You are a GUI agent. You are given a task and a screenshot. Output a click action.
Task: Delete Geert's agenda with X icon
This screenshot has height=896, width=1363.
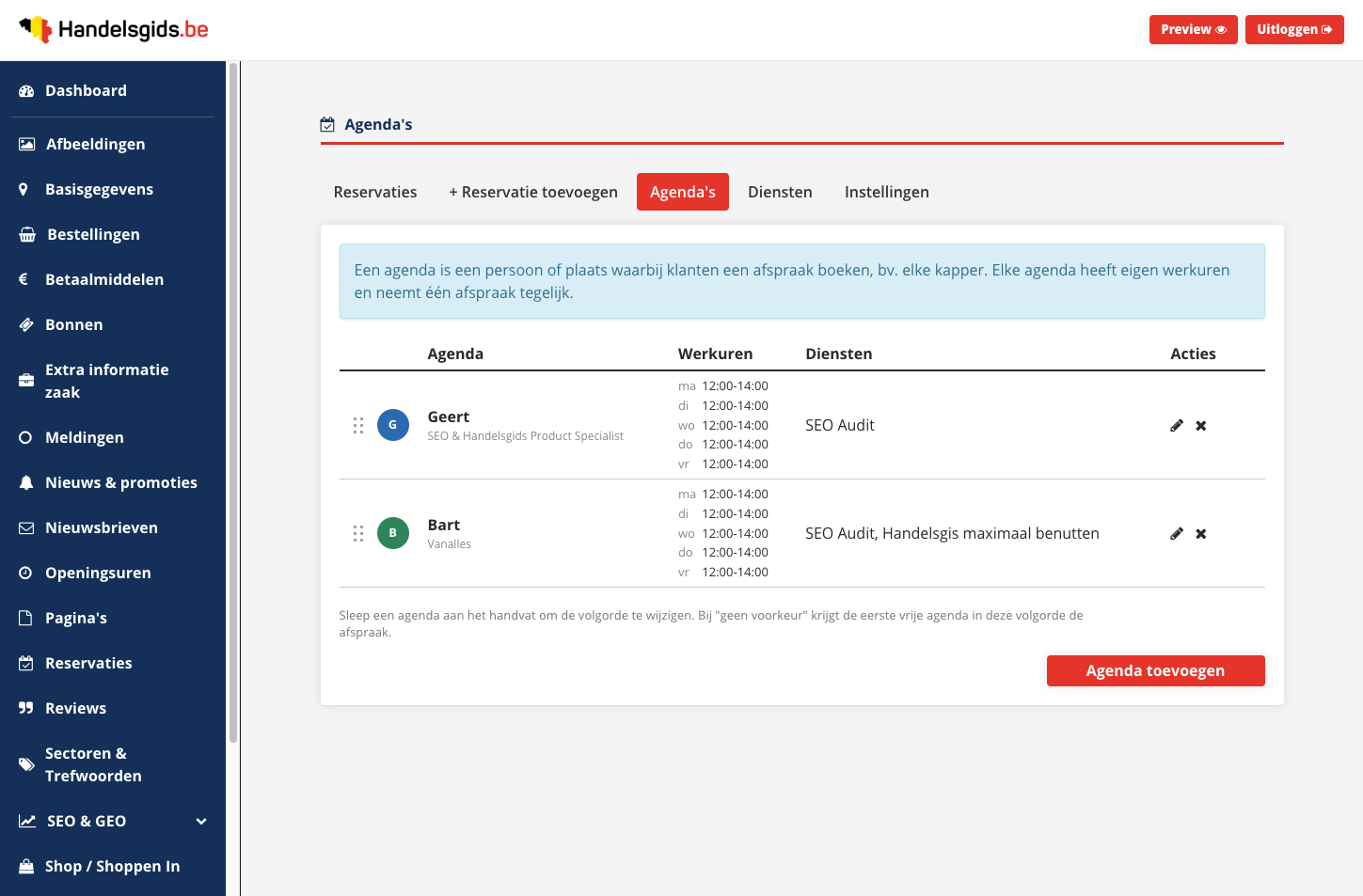point(1201,426)
